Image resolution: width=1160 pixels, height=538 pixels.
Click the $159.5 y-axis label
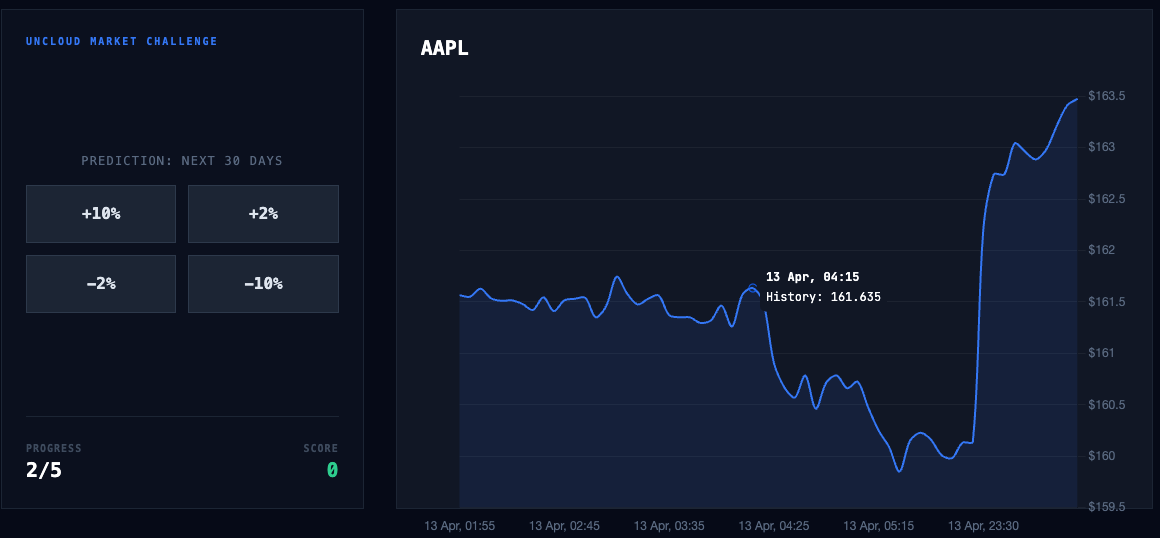point(1105,508)
